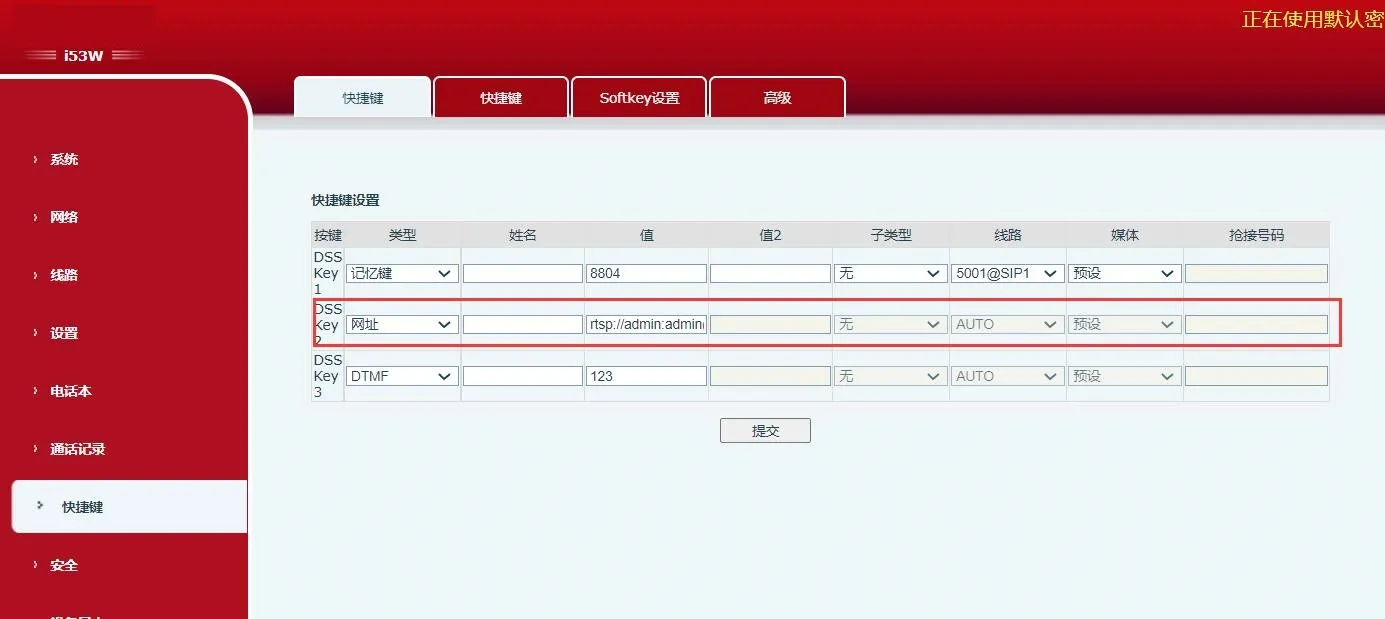This screenshot has height=619, width=1385.
Task: Click the 提交 submit button
Action: pos(765,430)
